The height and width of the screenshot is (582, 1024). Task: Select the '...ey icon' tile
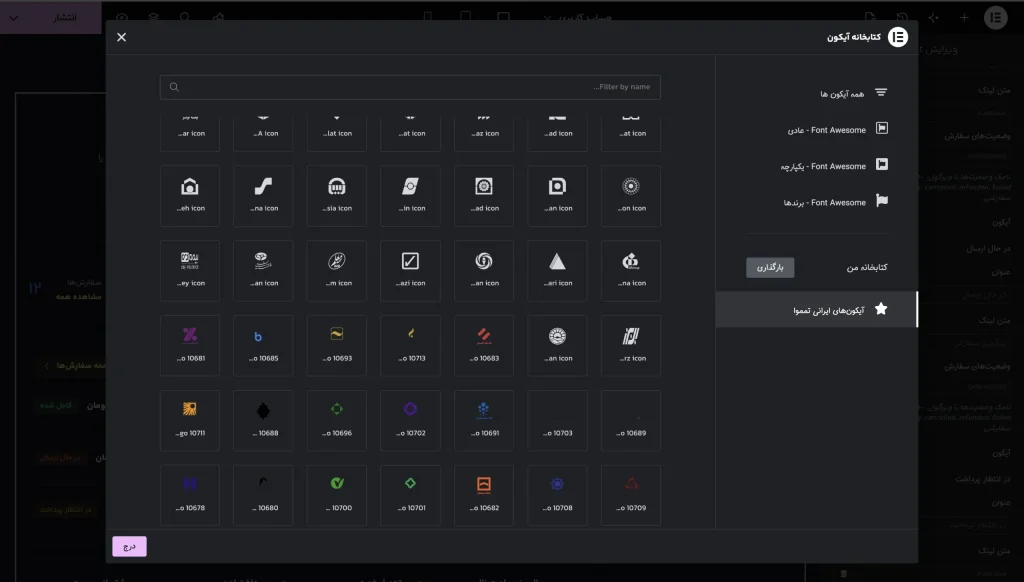[x=189, y=271]
